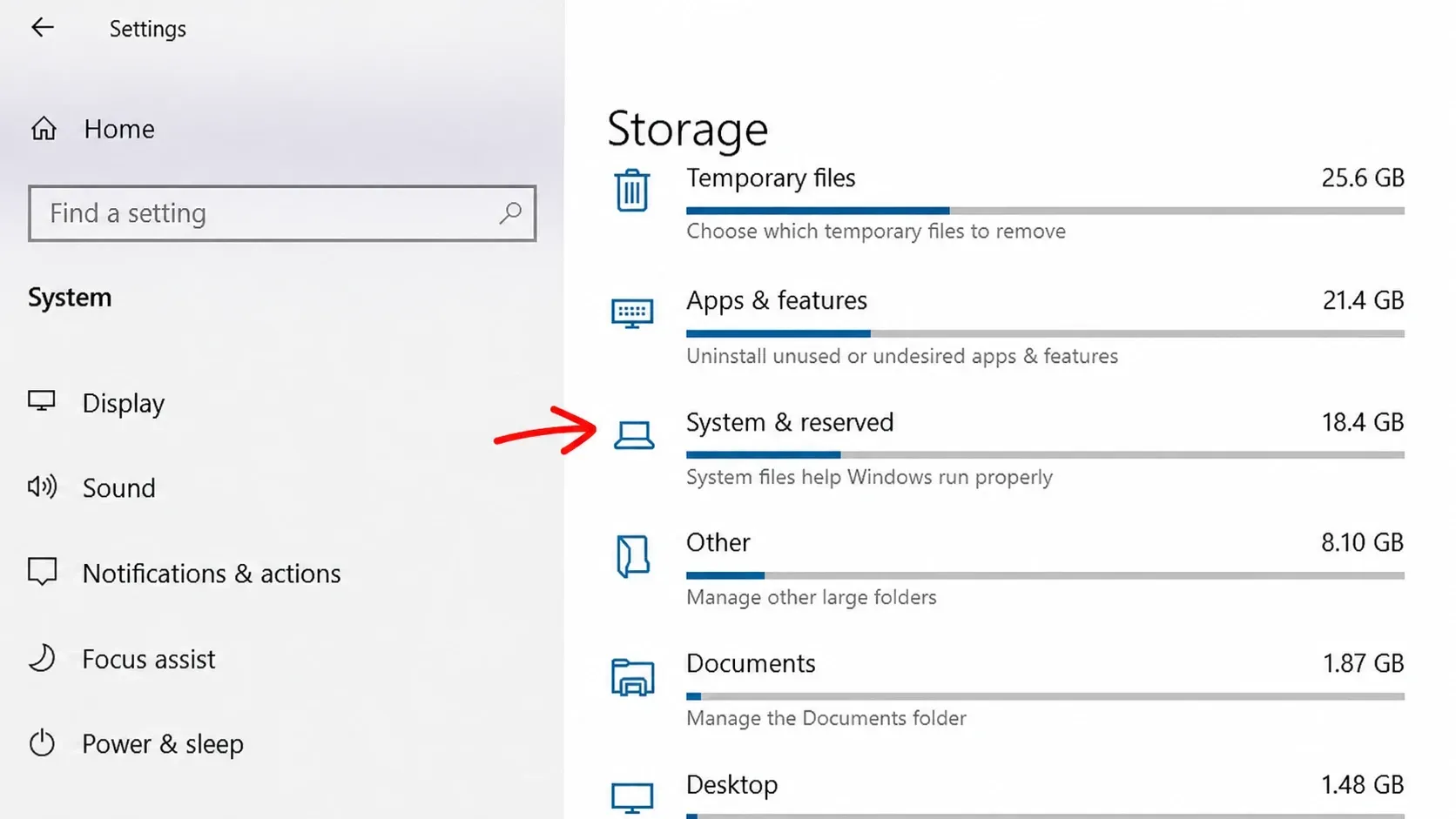Click the System & reserved usage bar

click(1045, 454)
